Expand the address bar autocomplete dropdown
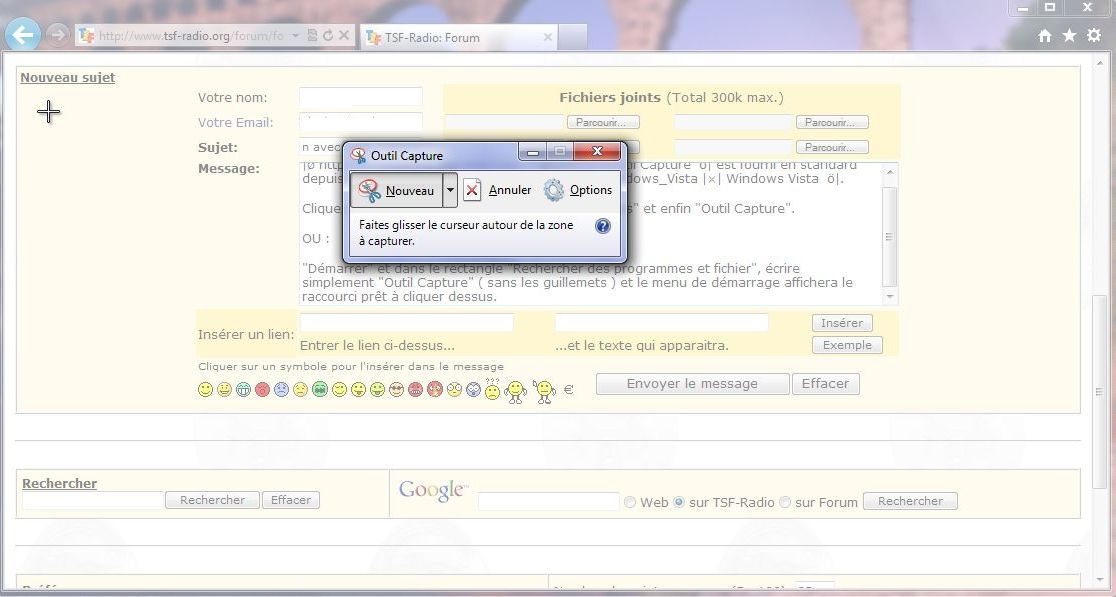 pos(295,35)
